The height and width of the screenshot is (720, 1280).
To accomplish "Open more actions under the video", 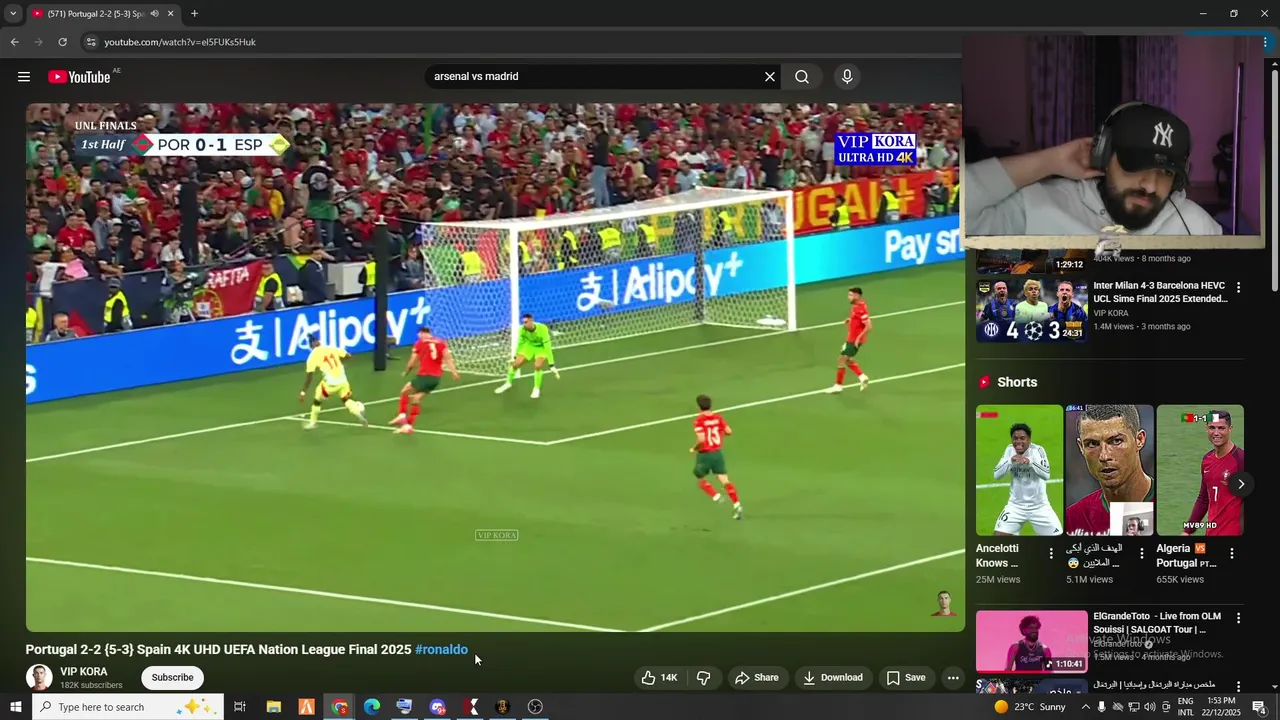I will coord(953,678).
